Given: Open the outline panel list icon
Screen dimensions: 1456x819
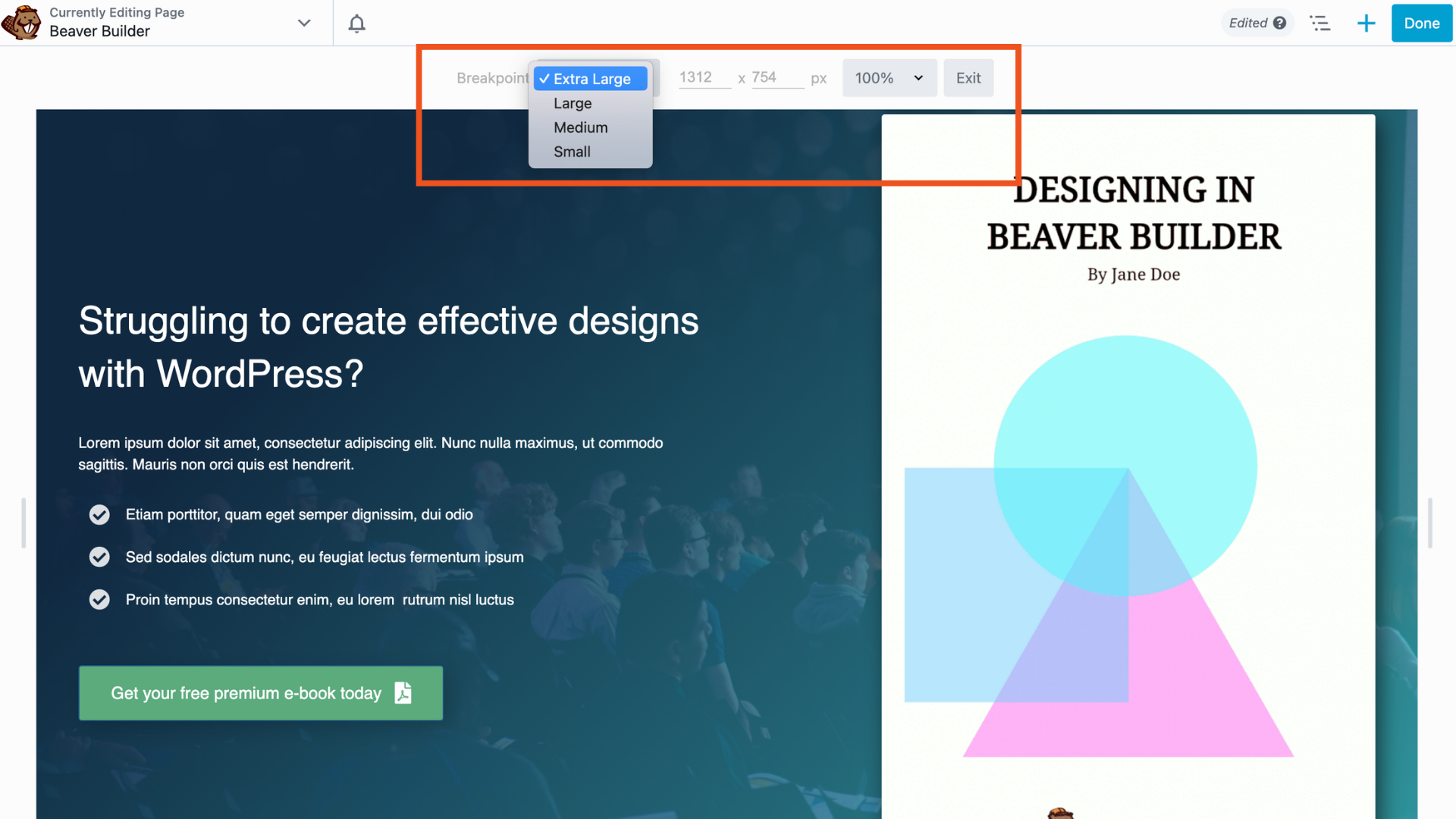Looking at the screenshot, I should pyautogui.click(x=1320, y=24).
